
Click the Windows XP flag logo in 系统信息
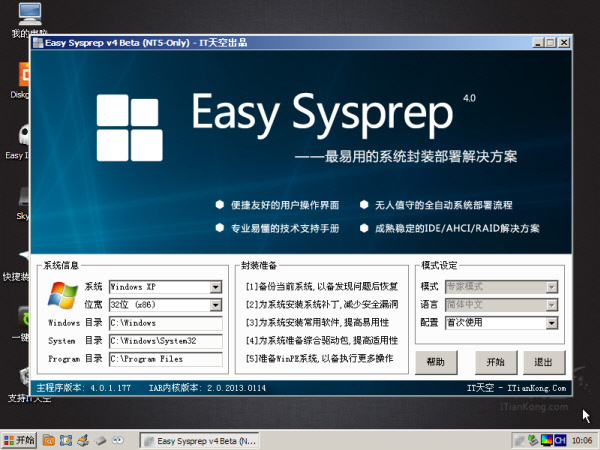62,295
